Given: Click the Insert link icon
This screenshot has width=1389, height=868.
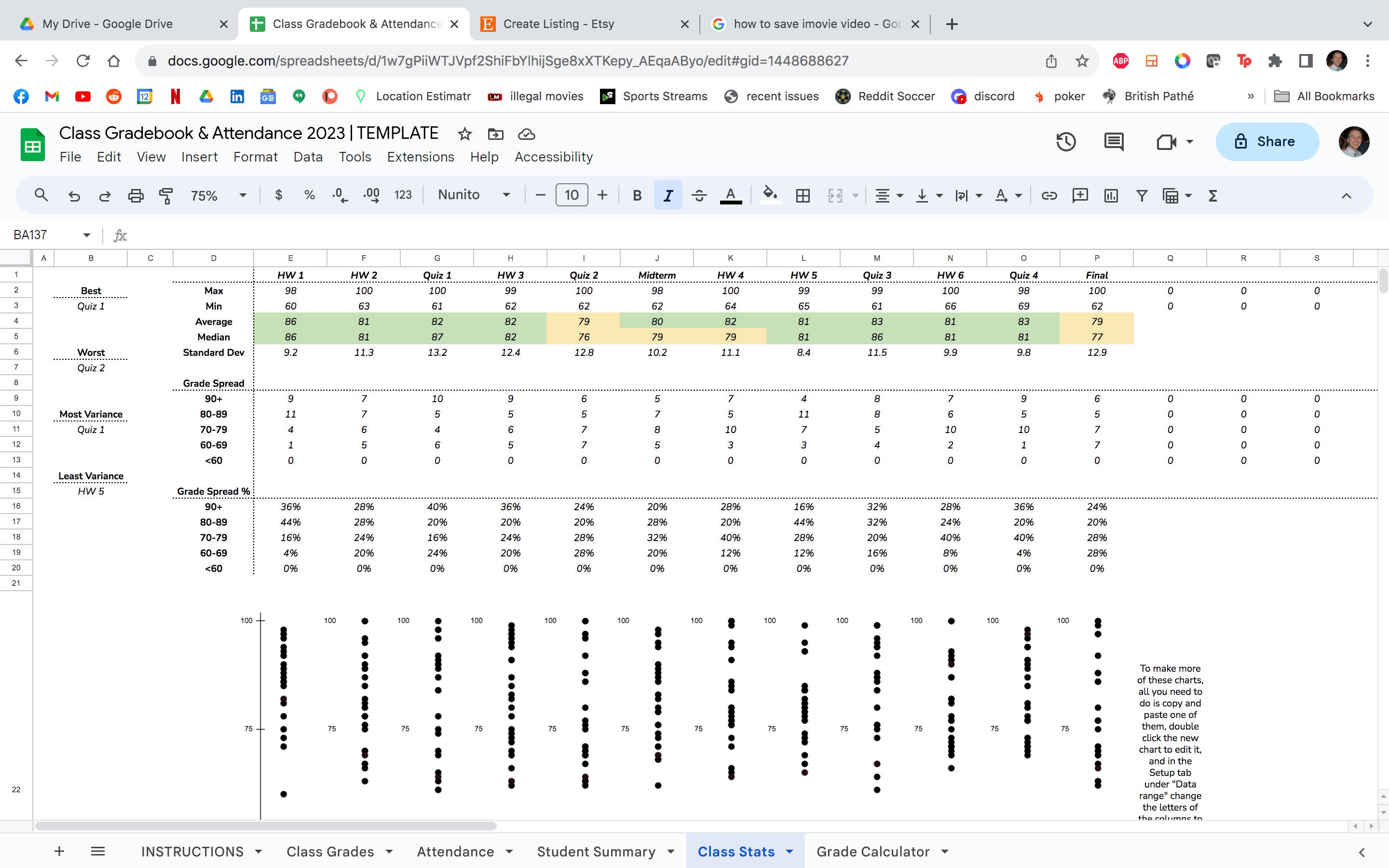Looking at the screenshot, I should click(1050, 195).
